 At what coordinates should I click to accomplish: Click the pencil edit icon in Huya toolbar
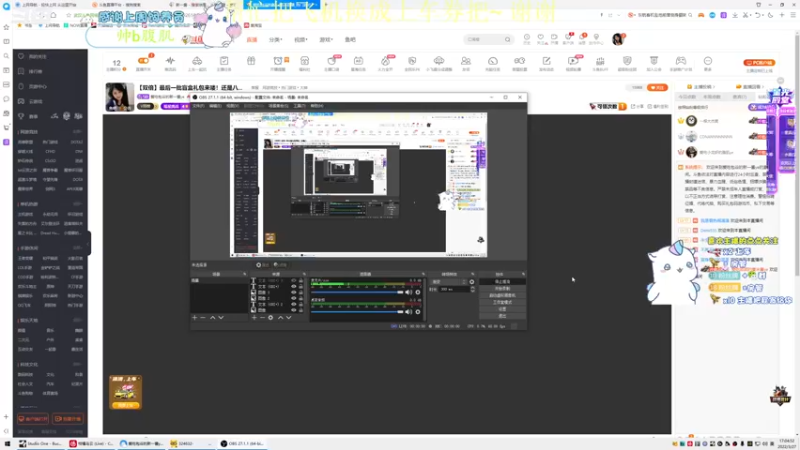click(546, 61)
